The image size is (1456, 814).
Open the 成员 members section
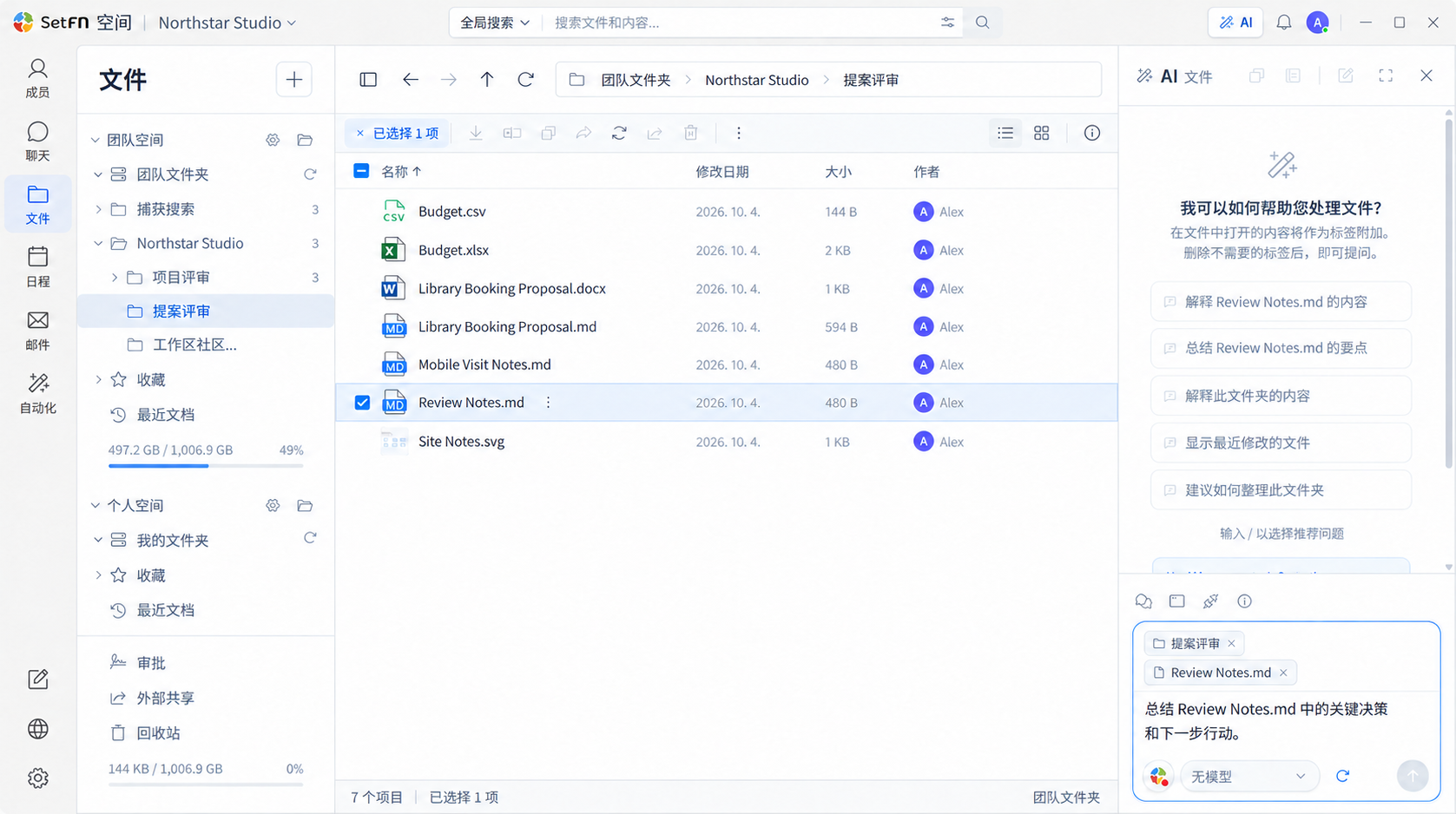(37, 78)
